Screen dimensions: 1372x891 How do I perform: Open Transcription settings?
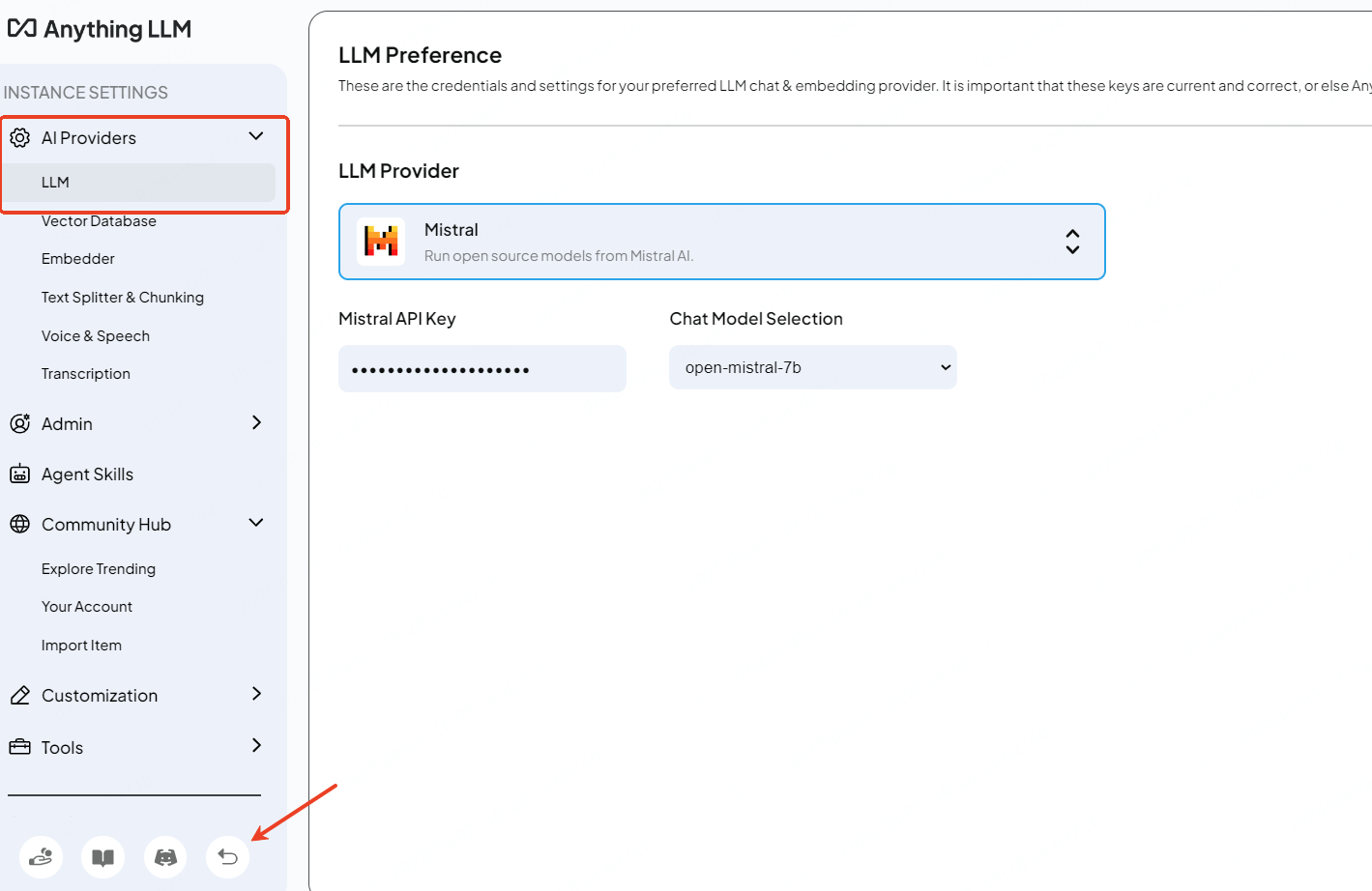pos(86,374)
